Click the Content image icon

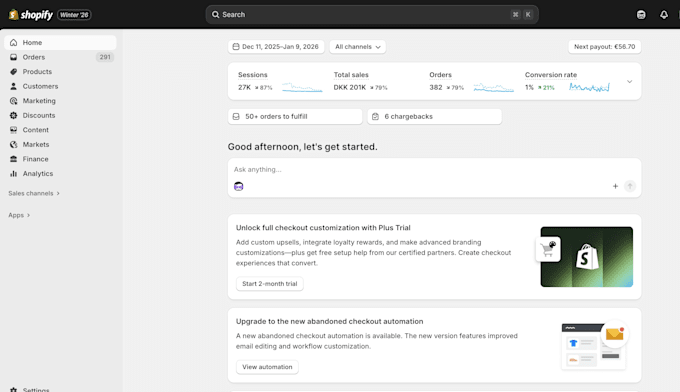13,130
